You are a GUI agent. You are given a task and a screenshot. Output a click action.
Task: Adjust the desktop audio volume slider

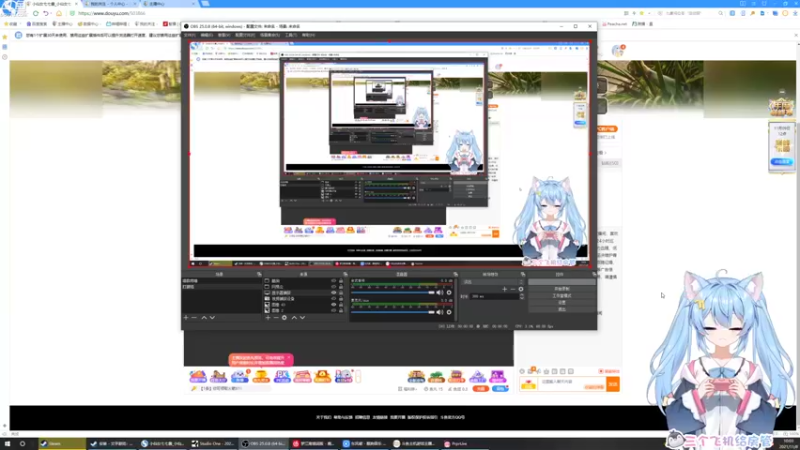pyautogui.click(x=393, y=293)
